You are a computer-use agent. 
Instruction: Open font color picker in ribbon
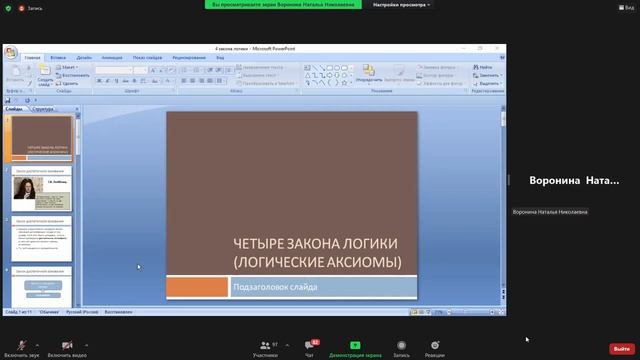[x=168, y=81]
